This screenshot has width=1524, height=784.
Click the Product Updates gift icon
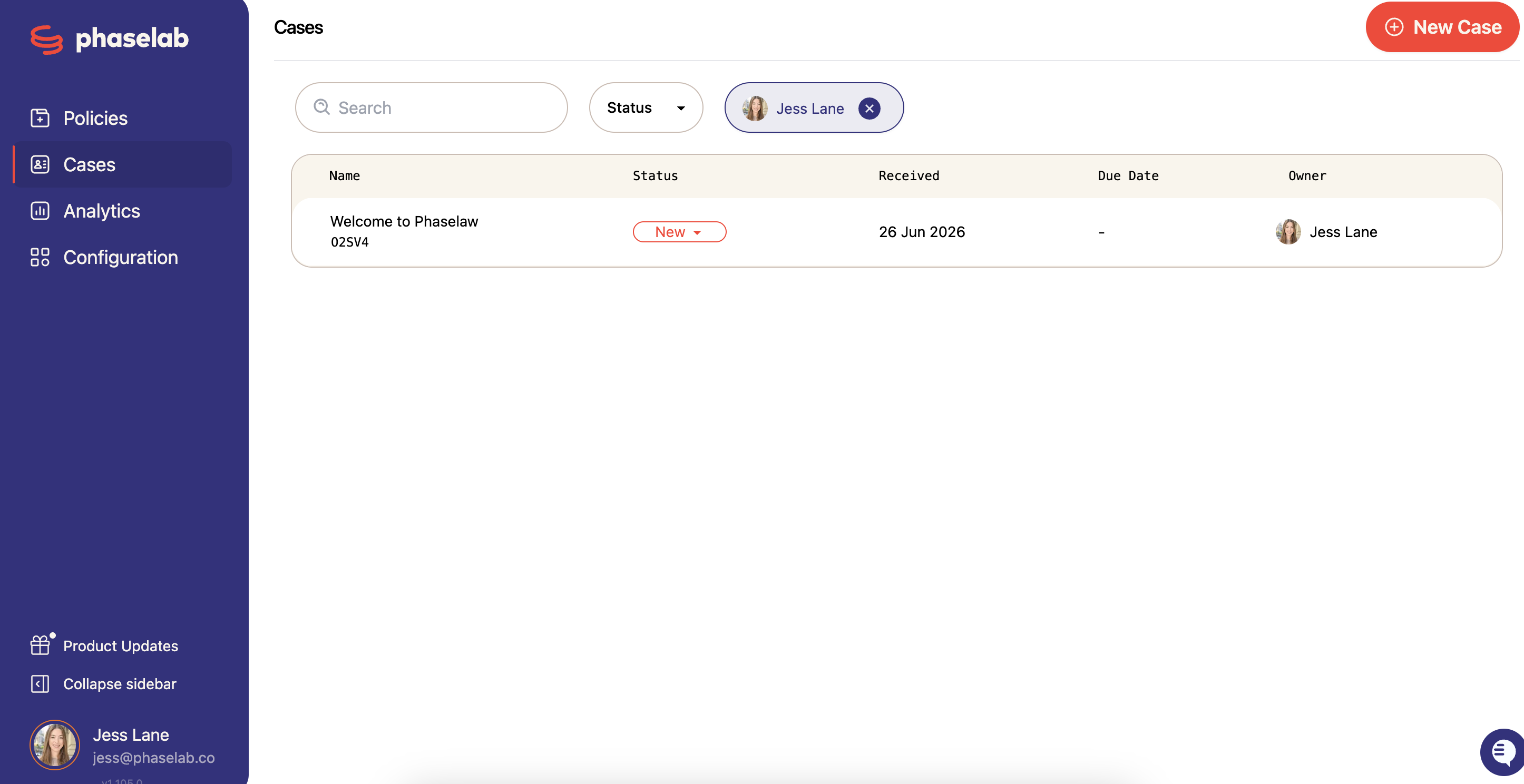click(x=40, y=644)
